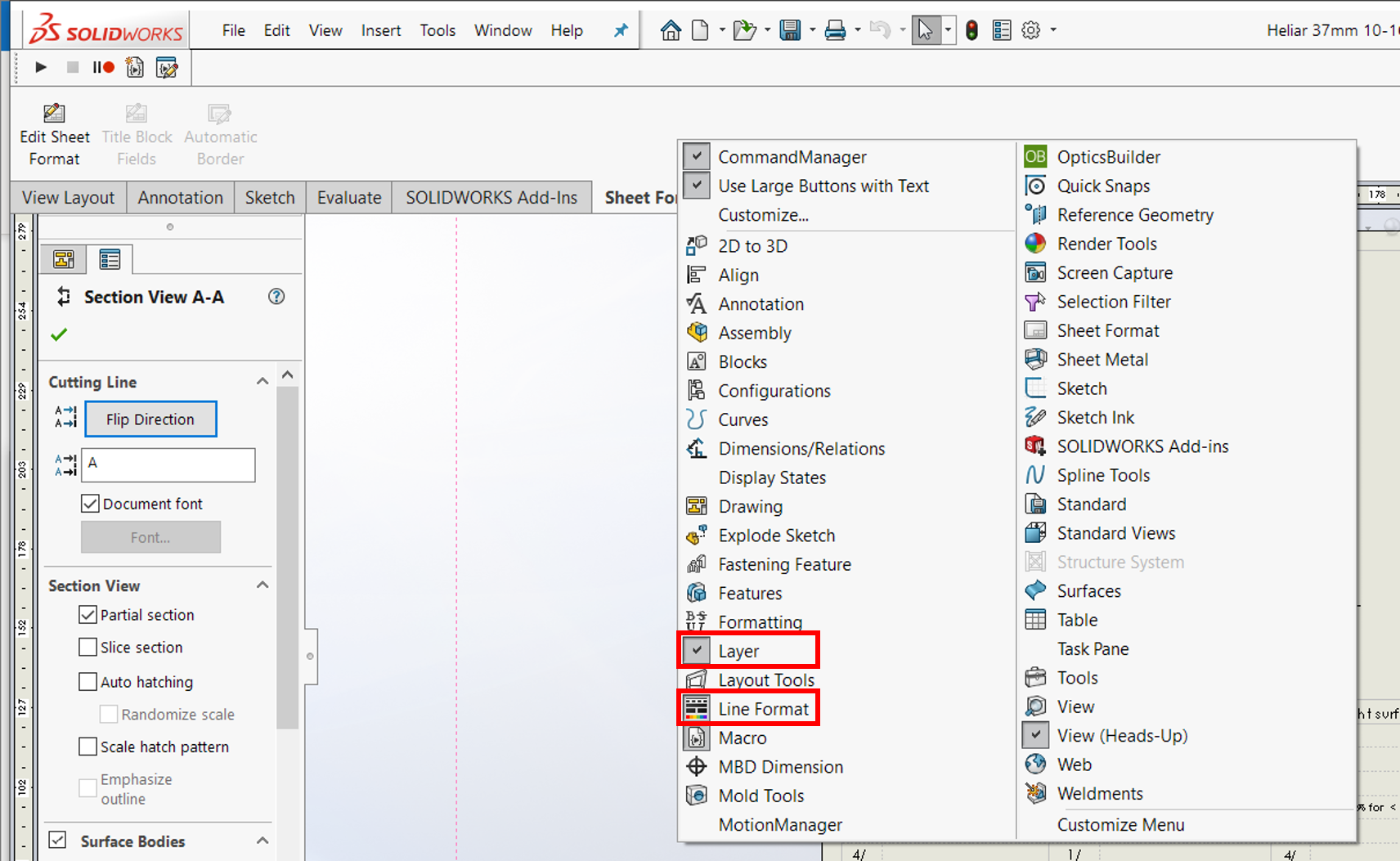Run a macro with the play icon
1400x861 pixels.
point(40,67)
